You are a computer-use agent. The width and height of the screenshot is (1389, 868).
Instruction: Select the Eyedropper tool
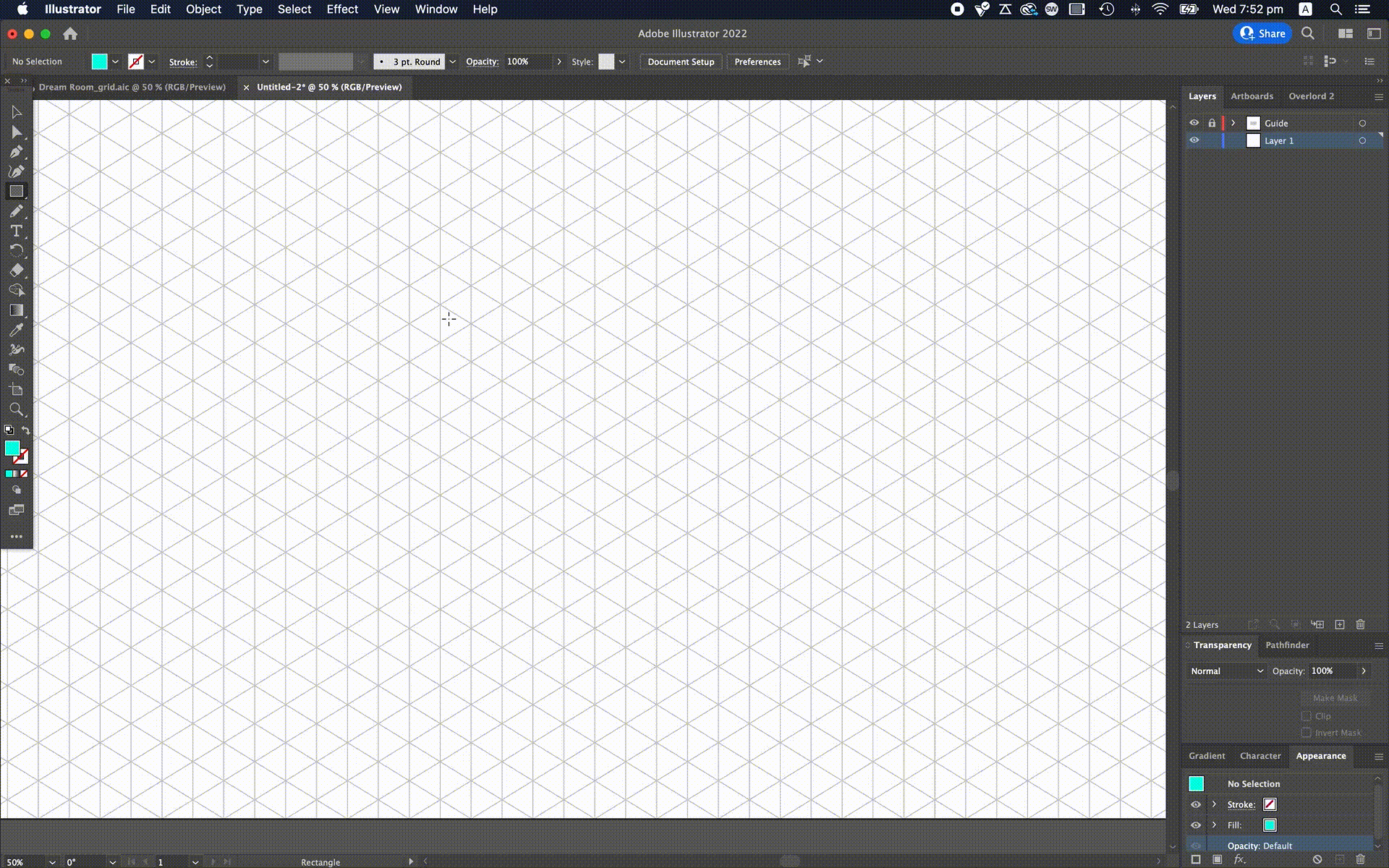(x=16, y=330)
